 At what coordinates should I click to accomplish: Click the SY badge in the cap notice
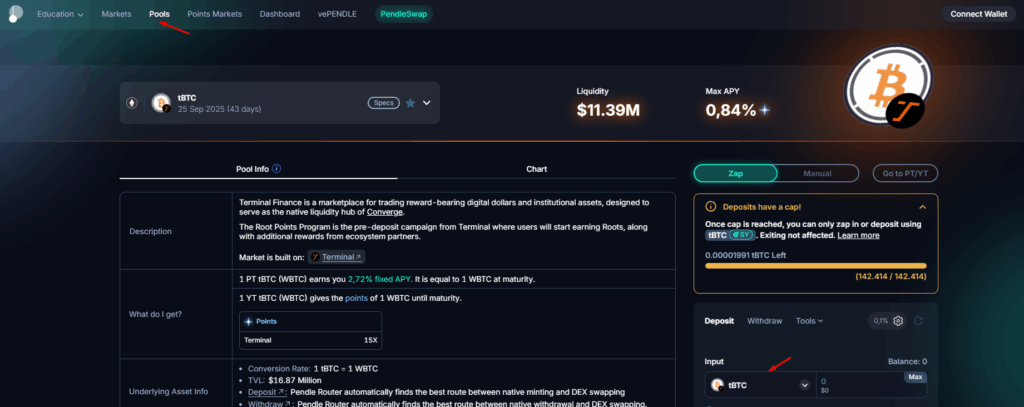(742, 235)
